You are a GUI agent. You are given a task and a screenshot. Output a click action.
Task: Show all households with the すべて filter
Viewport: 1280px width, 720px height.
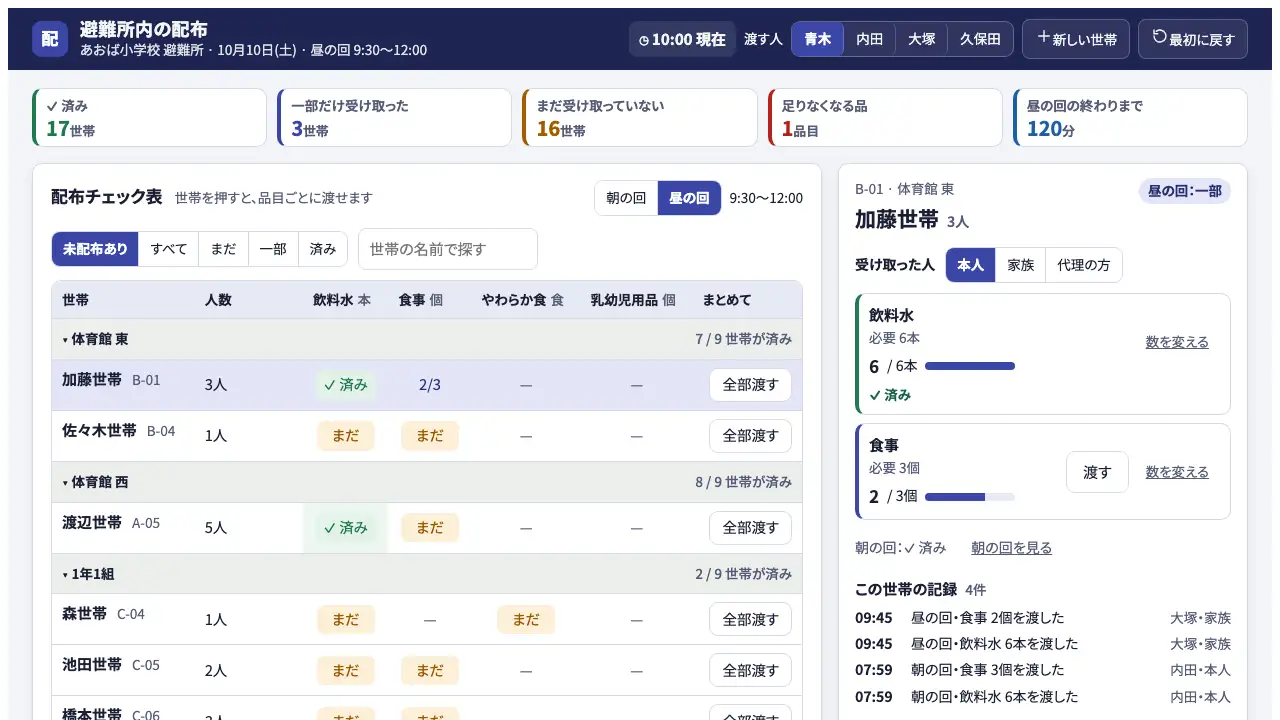coord(169,249)
